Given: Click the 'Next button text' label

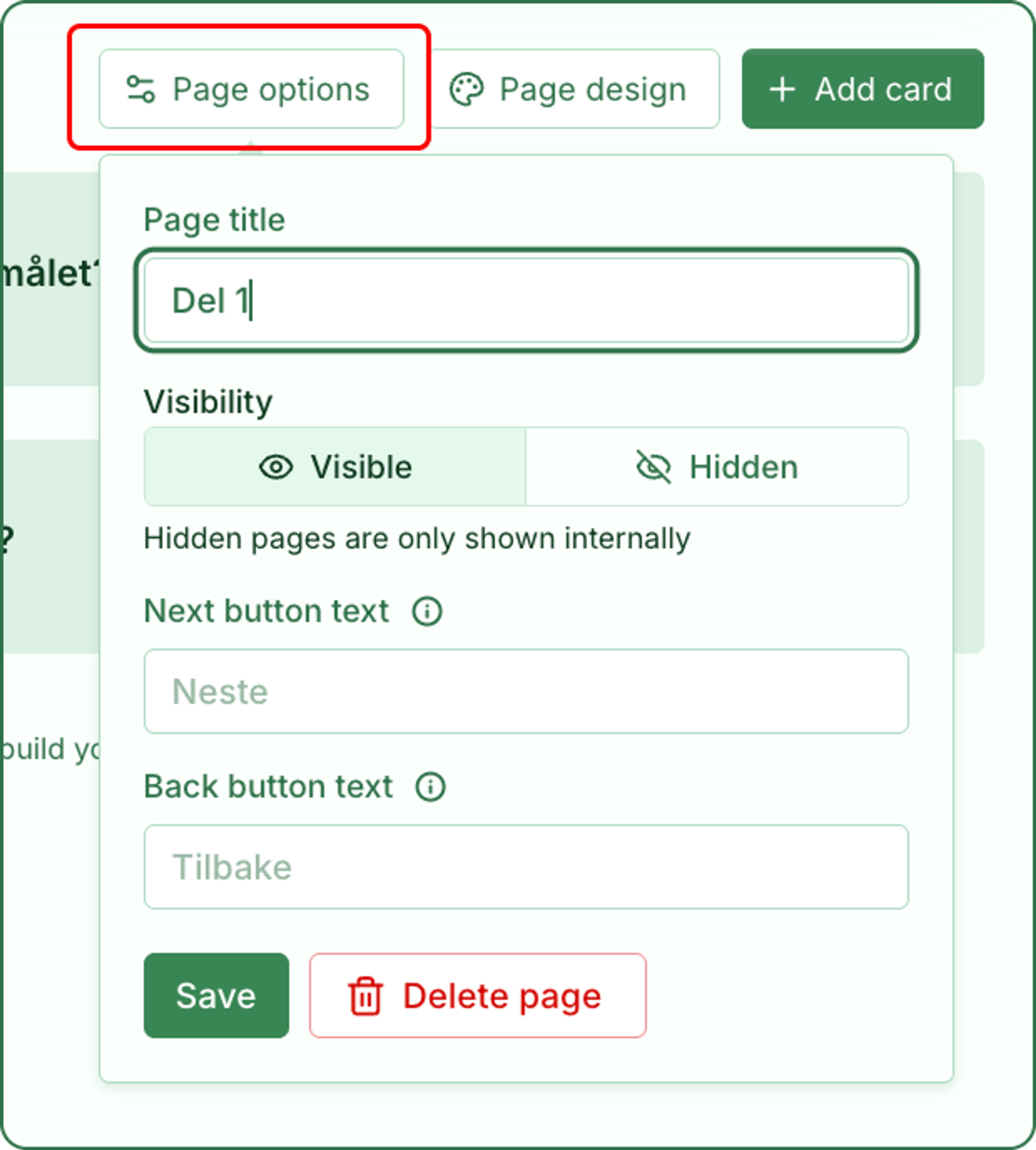Looking at the screenshot, I should point(266,612).
